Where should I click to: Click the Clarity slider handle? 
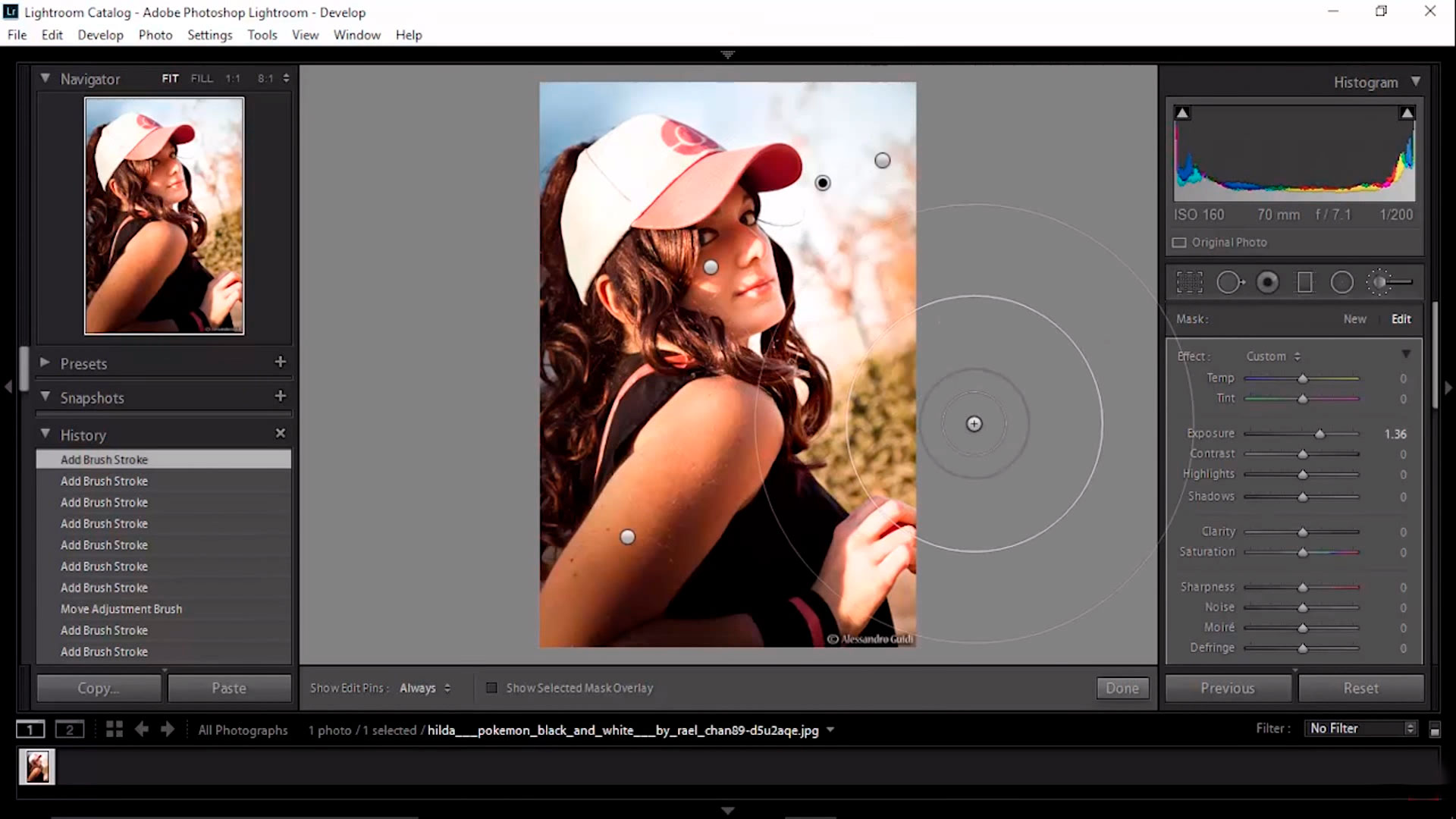[1302, 532]
